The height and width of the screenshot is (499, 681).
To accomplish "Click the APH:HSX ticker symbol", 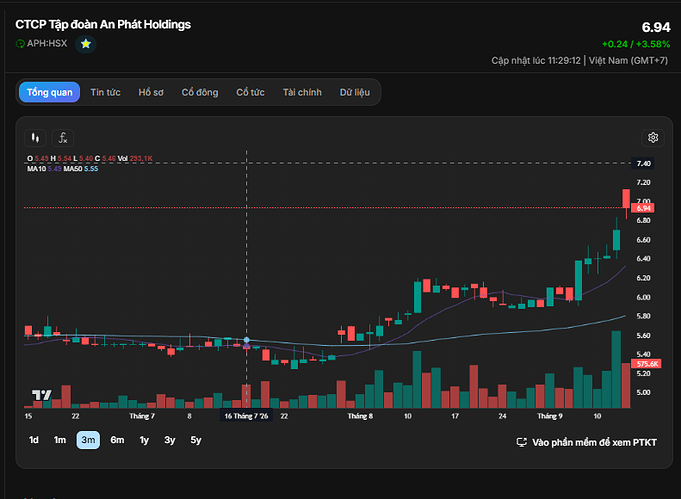I will click(x=47, y=43).
